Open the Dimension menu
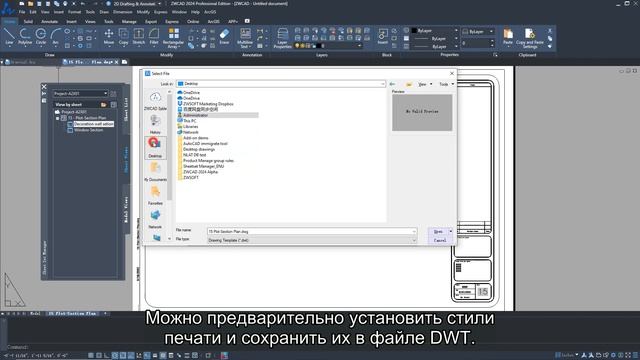 tap(122, 12)
